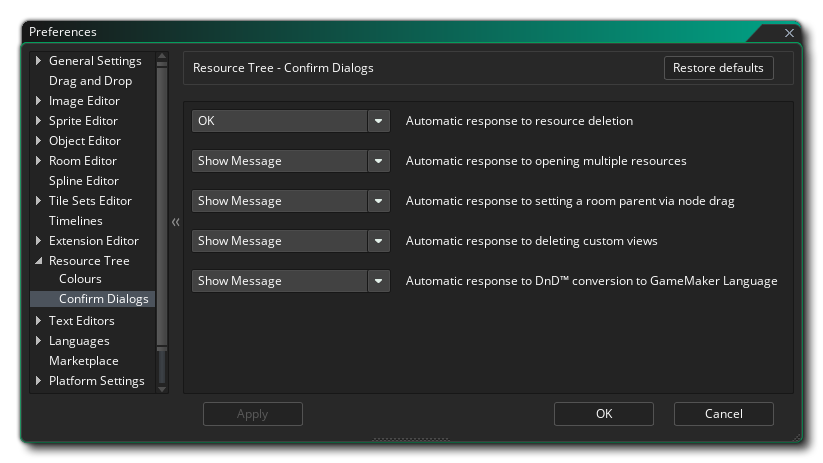The width and height of the screenshot is (823, 463).
Task: Collapse the sidebar using the double-chevron handle
Action: [175, 222]
